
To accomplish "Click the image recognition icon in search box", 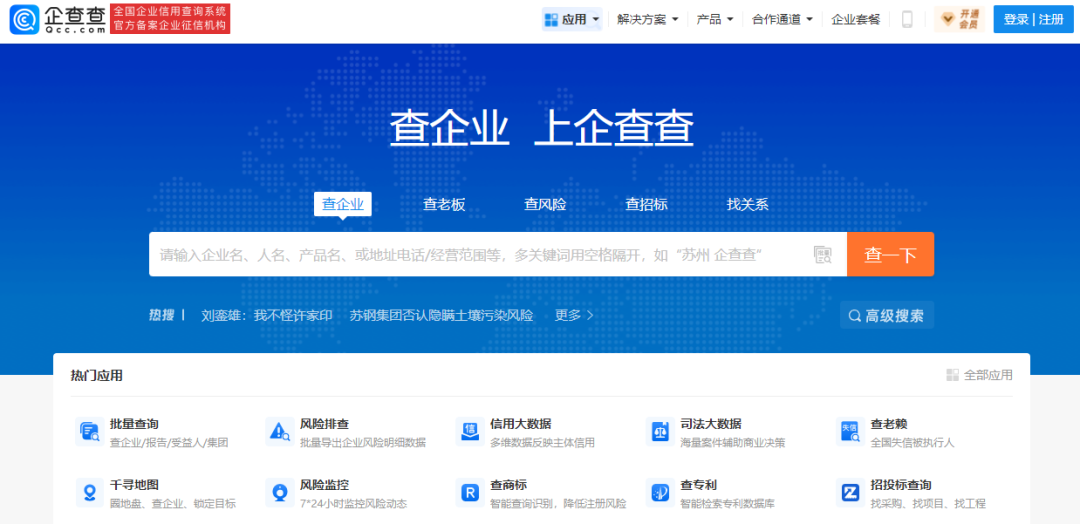I will tap(822, 255).
